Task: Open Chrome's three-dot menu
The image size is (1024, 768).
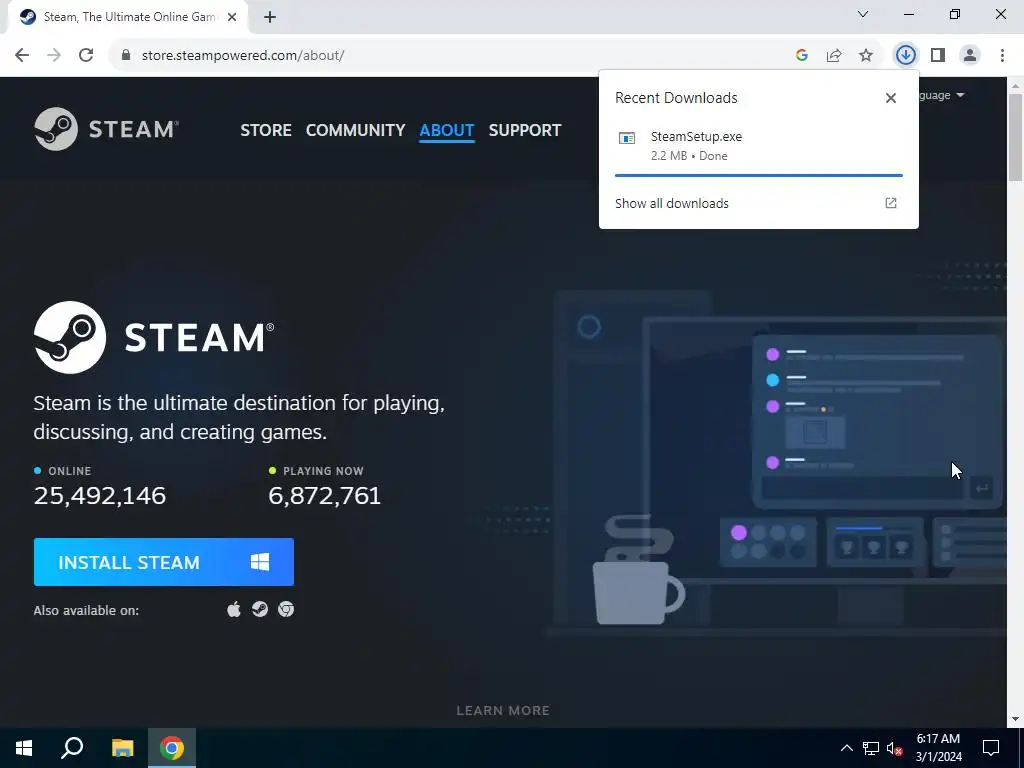Action: pyautogui.click(x=1002, y=55)
